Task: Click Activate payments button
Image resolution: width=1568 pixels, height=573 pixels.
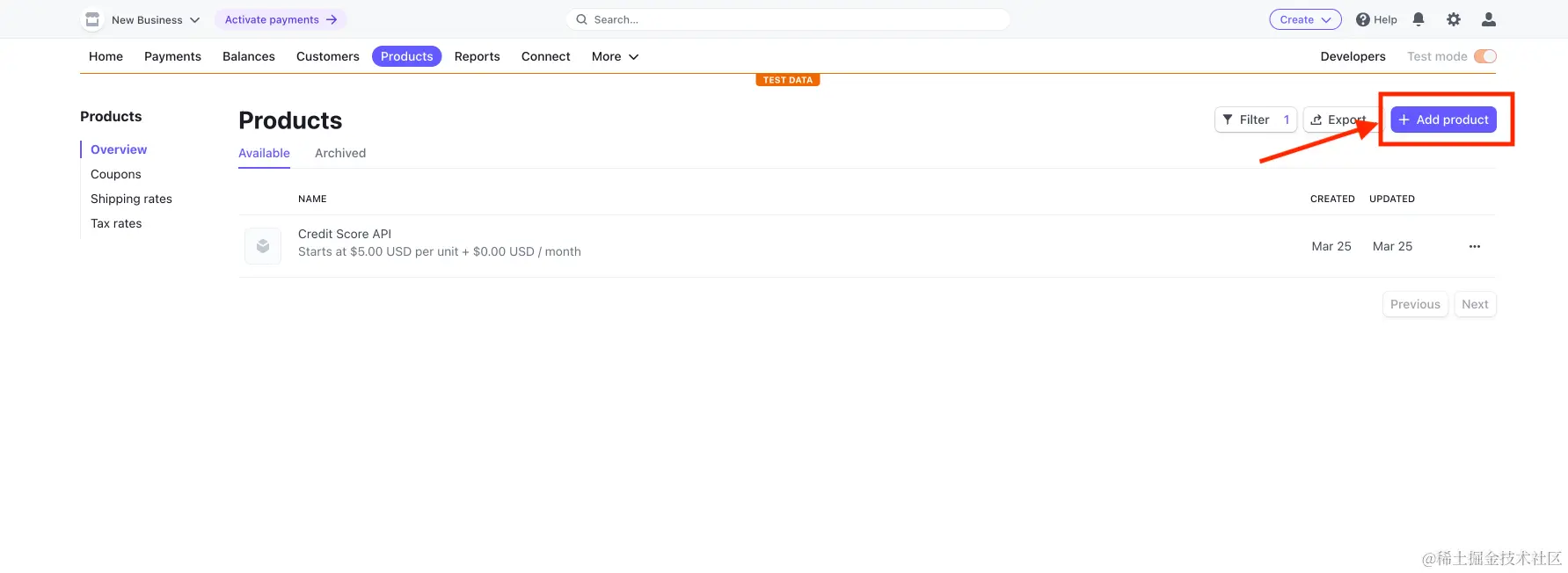Action: [281, 19]
